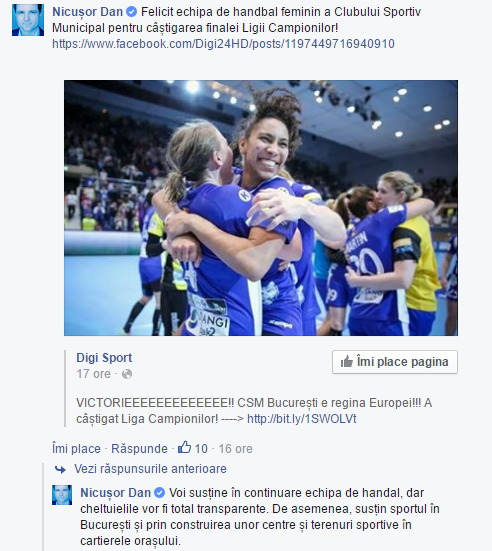Image resolution: width=492 pixels, height=551 pixels.
Task: Open Nicușor Dan's name link in main comment
Action: pos(88,12)
